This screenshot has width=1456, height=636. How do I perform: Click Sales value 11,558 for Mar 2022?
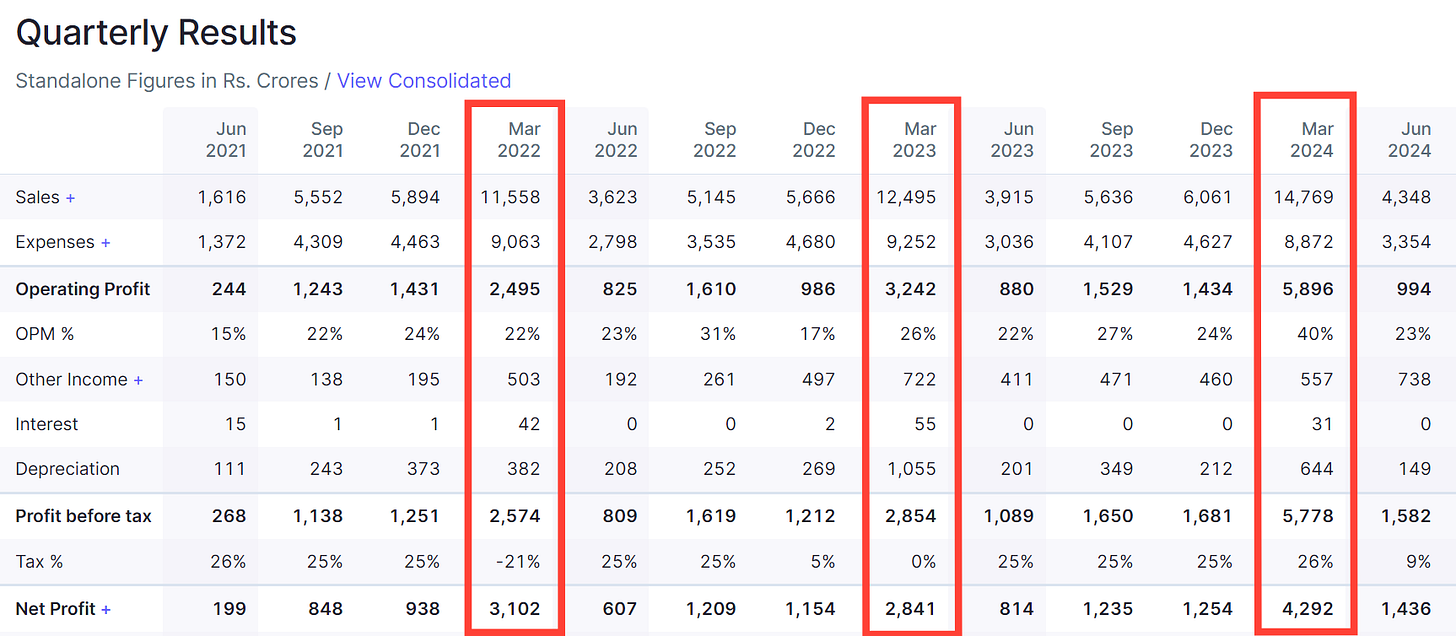513,198
